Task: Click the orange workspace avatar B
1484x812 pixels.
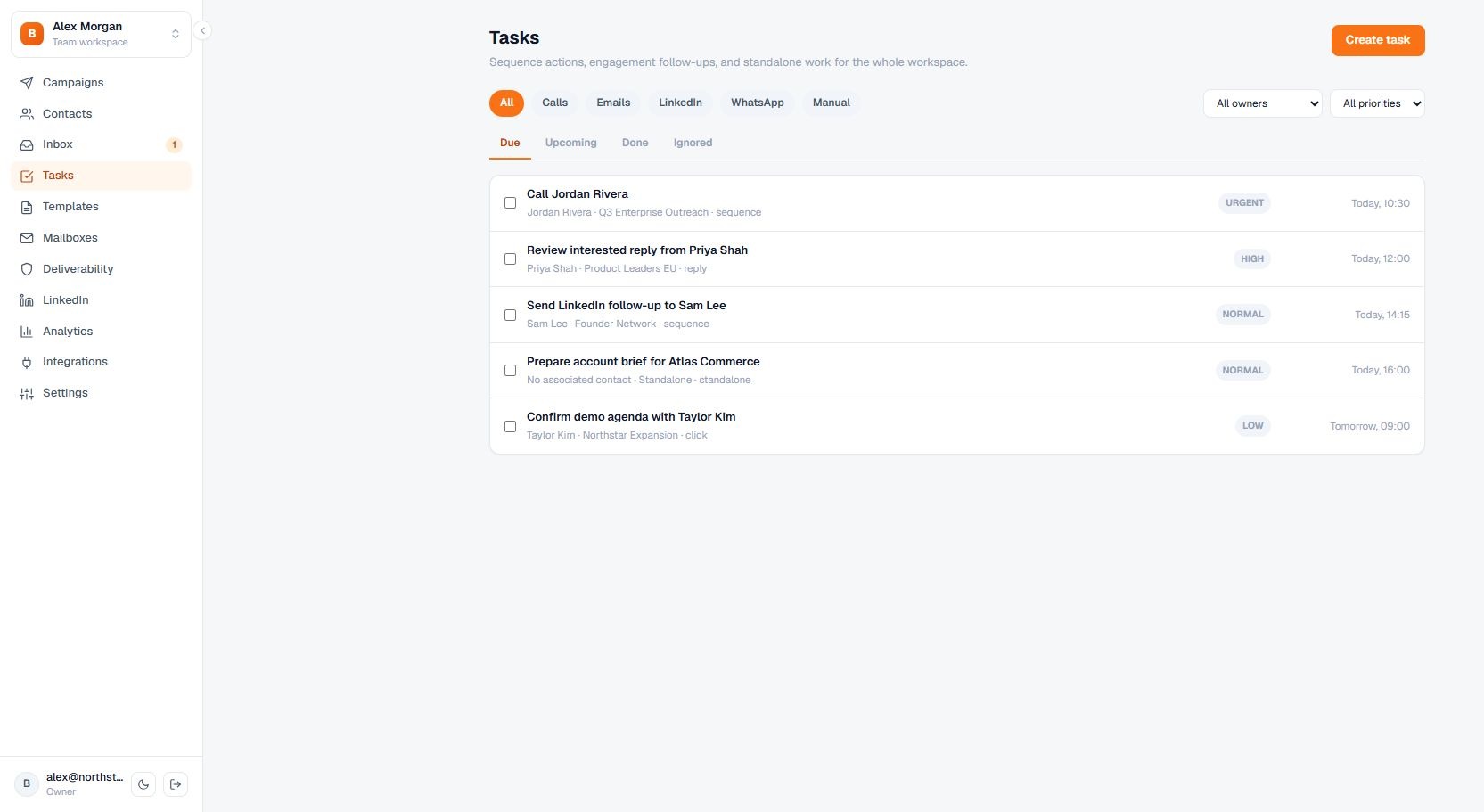Action: pos(32,34)
